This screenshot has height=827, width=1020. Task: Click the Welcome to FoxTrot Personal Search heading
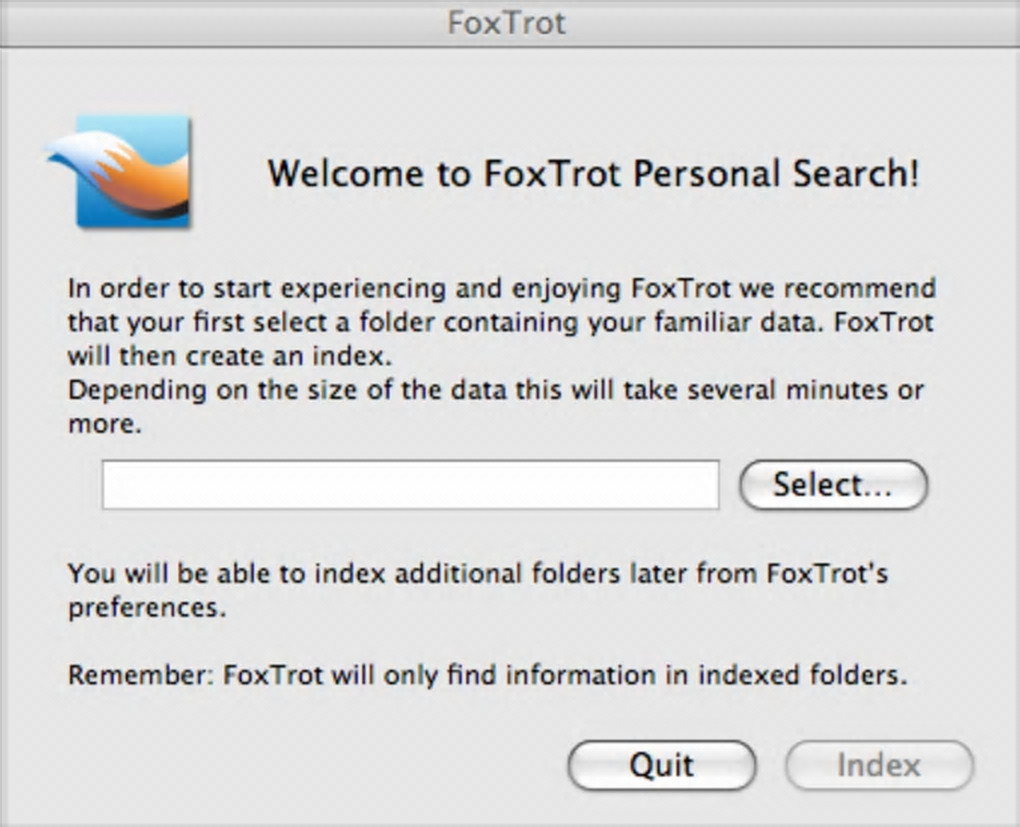click(593, 174)
